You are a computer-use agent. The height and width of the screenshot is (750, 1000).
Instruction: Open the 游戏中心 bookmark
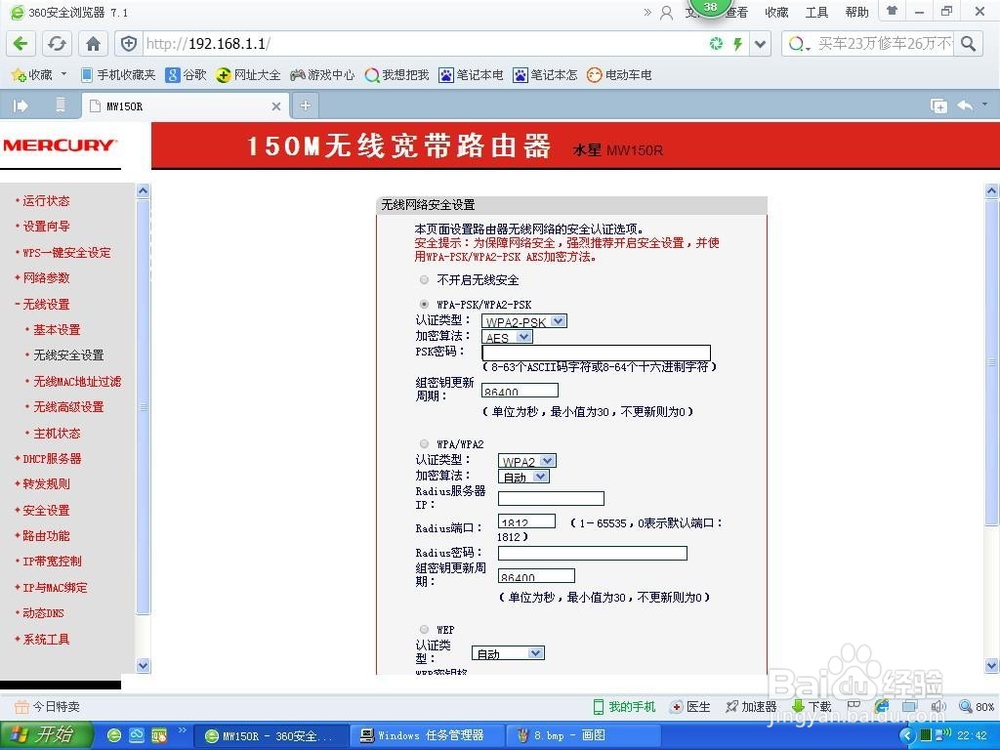pos(322,75)
